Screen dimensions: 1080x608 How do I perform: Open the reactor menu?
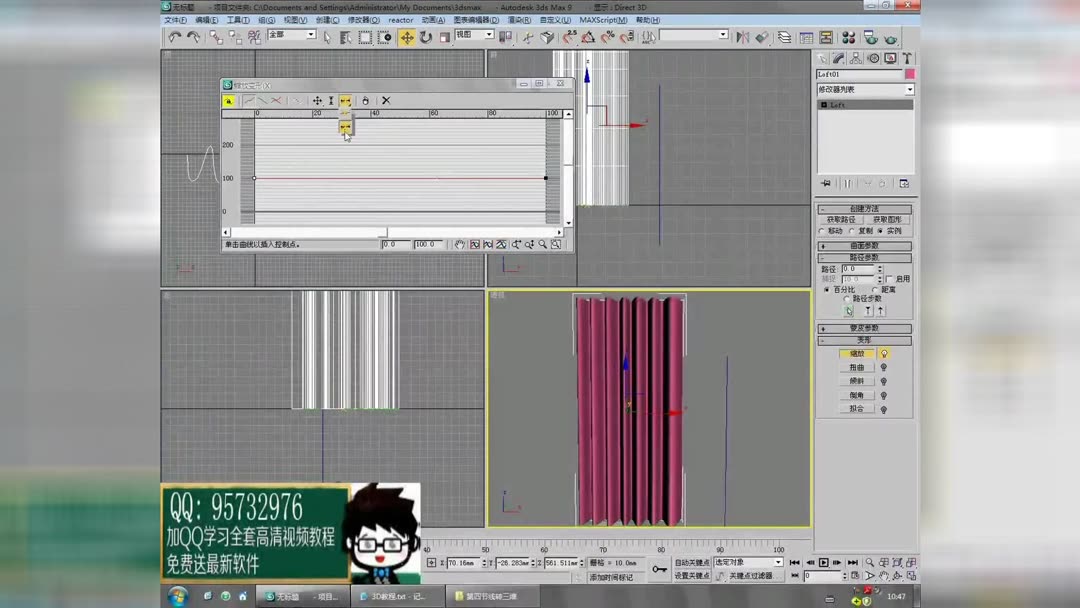click(x=399, y=20)
